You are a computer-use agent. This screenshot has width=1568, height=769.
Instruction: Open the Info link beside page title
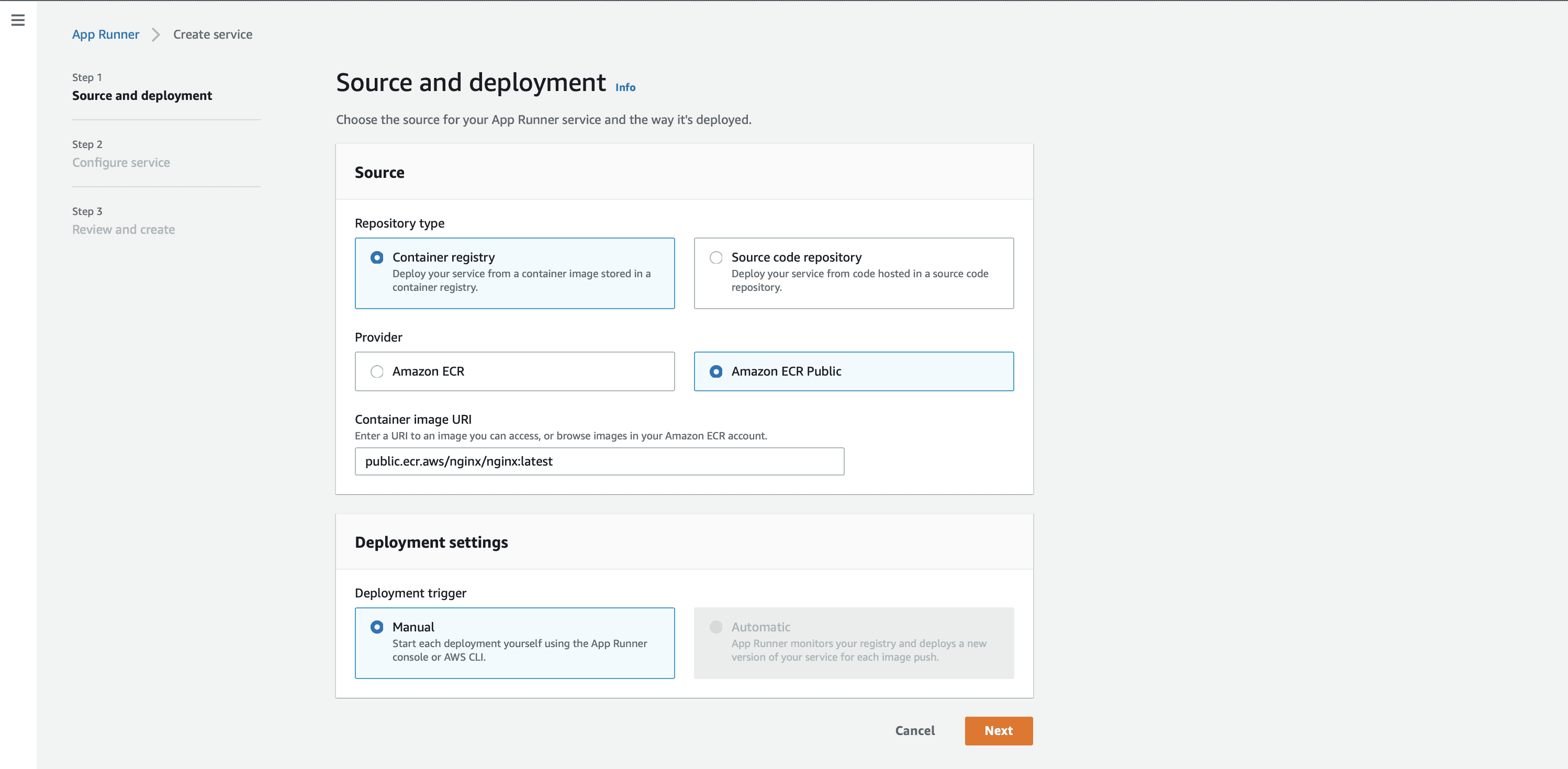click(625, 87)
